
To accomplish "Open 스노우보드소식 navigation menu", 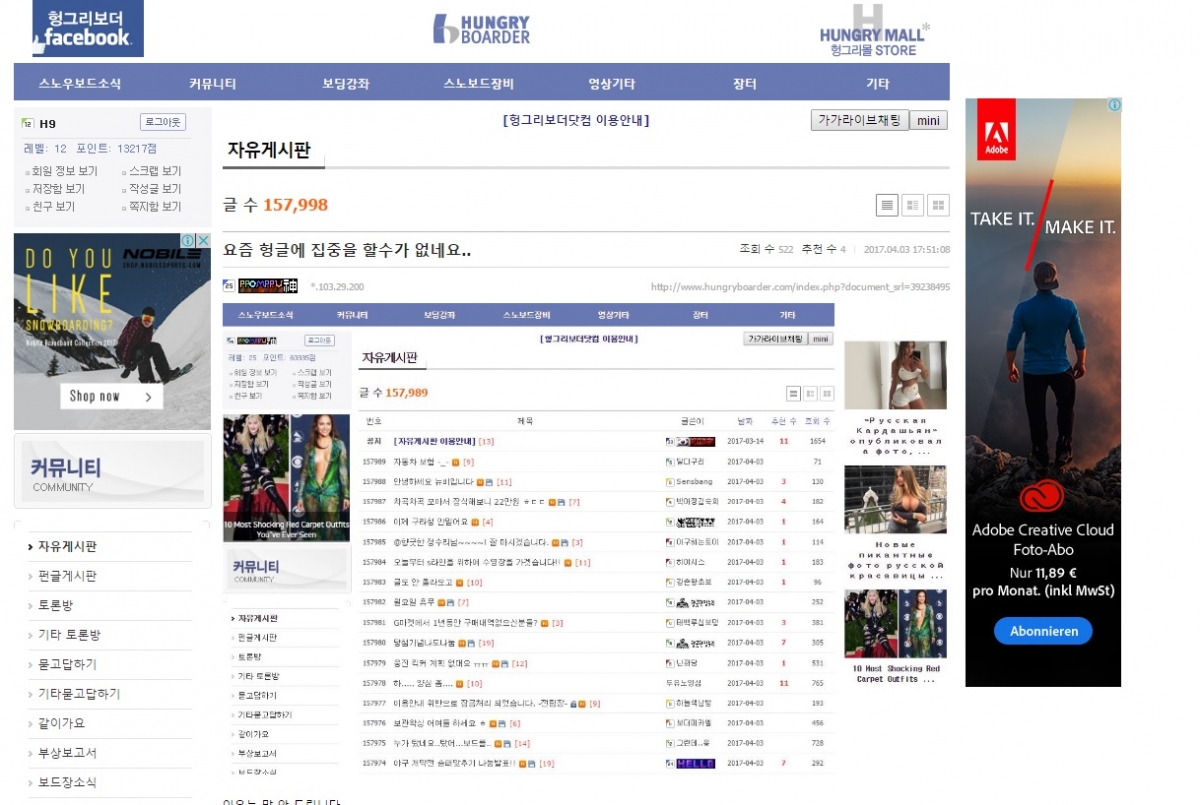I will coord(80,84).
